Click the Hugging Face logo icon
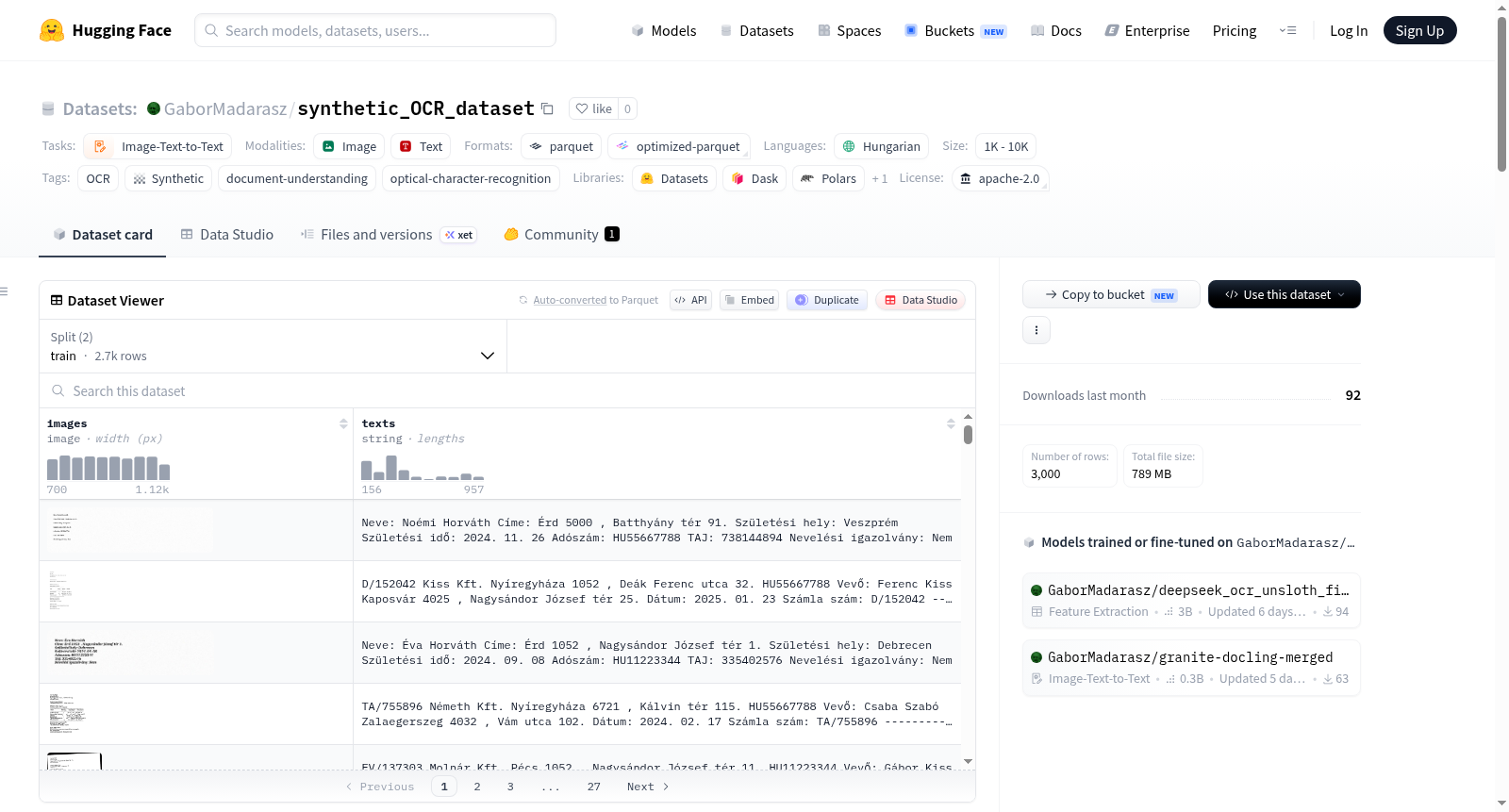This screenshot has height=812, width=1509. (52, 30)
